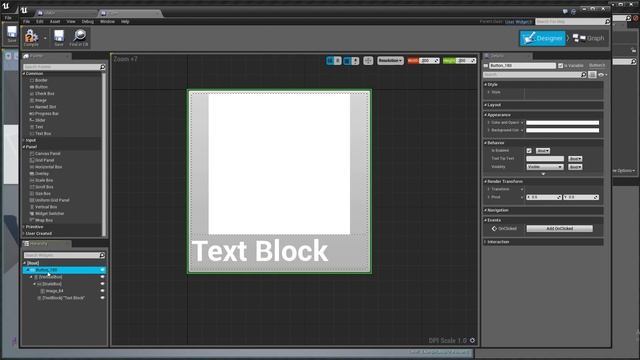Select Grid Panel widget in Palette

pyautogui.click(x=42, y=160)
